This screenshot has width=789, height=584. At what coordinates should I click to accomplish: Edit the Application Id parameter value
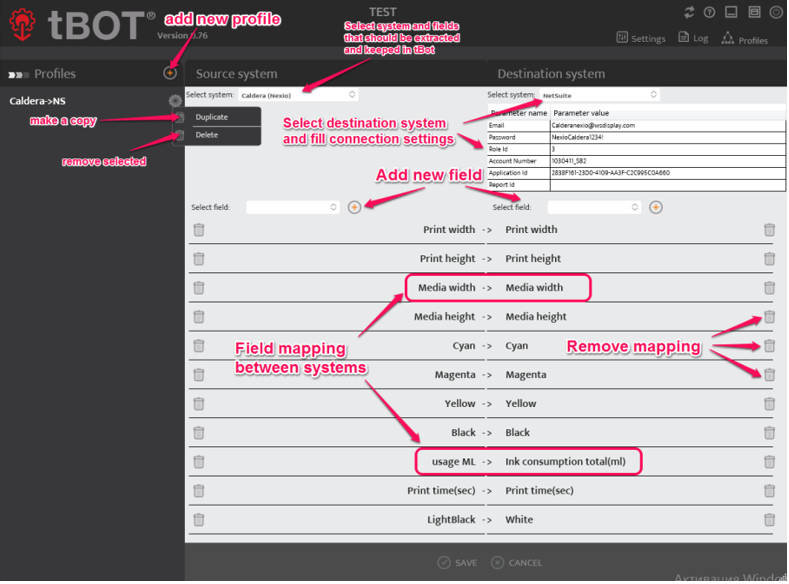[x=667, y=173]
